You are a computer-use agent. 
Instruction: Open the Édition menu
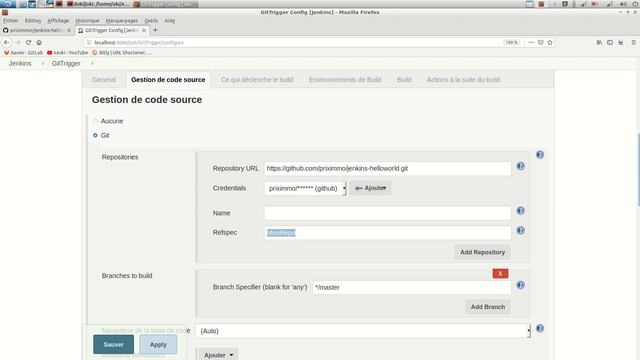[33, 20]
